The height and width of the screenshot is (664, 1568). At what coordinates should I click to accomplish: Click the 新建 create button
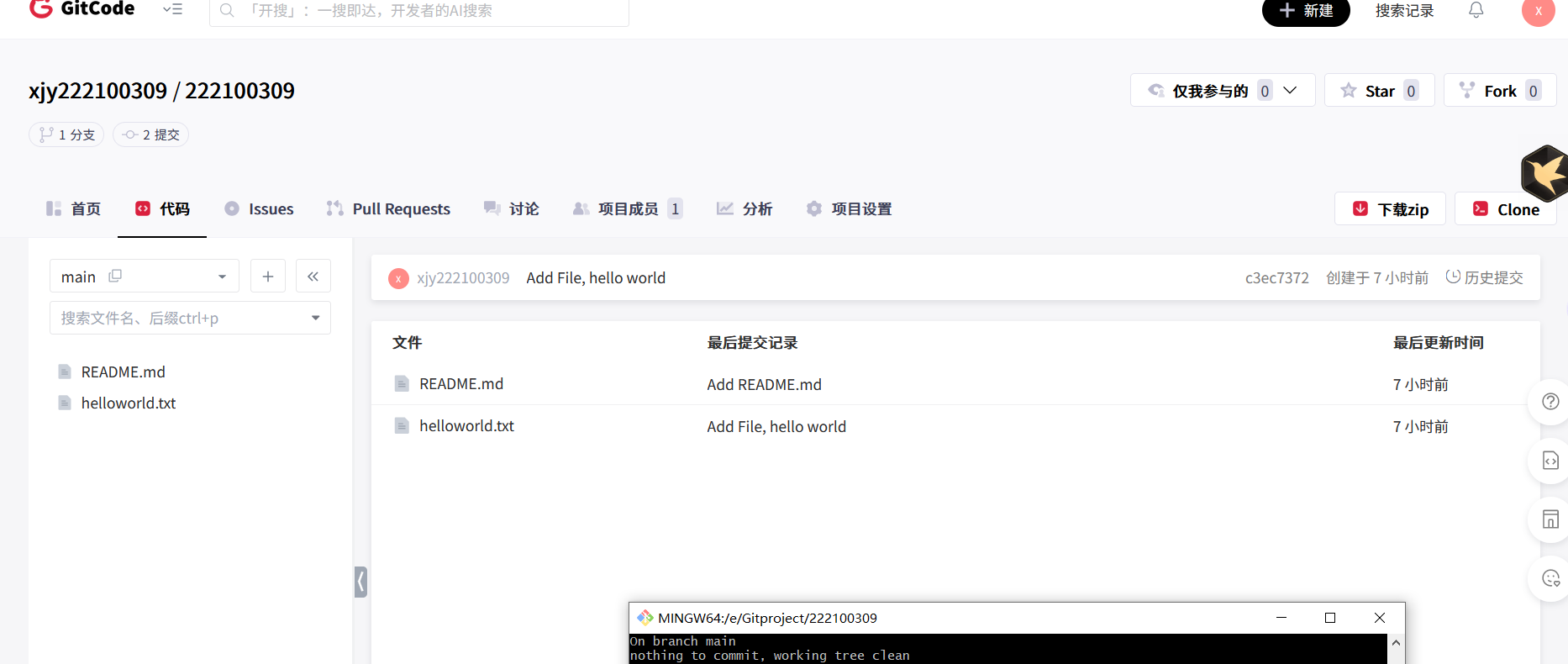1306,11
